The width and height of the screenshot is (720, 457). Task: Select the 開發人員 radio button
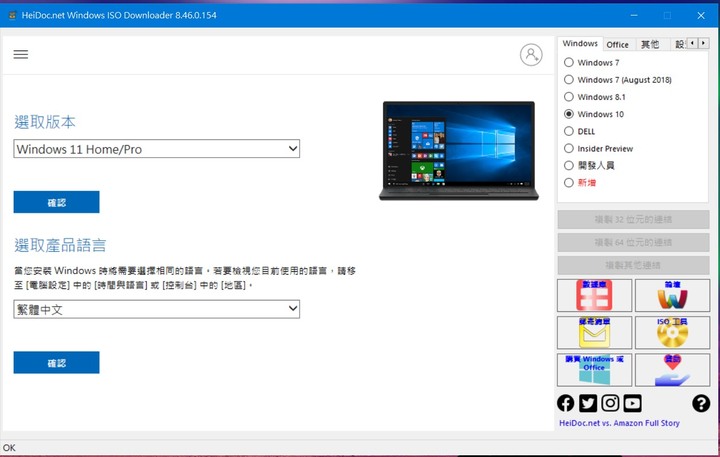point(568,165)
